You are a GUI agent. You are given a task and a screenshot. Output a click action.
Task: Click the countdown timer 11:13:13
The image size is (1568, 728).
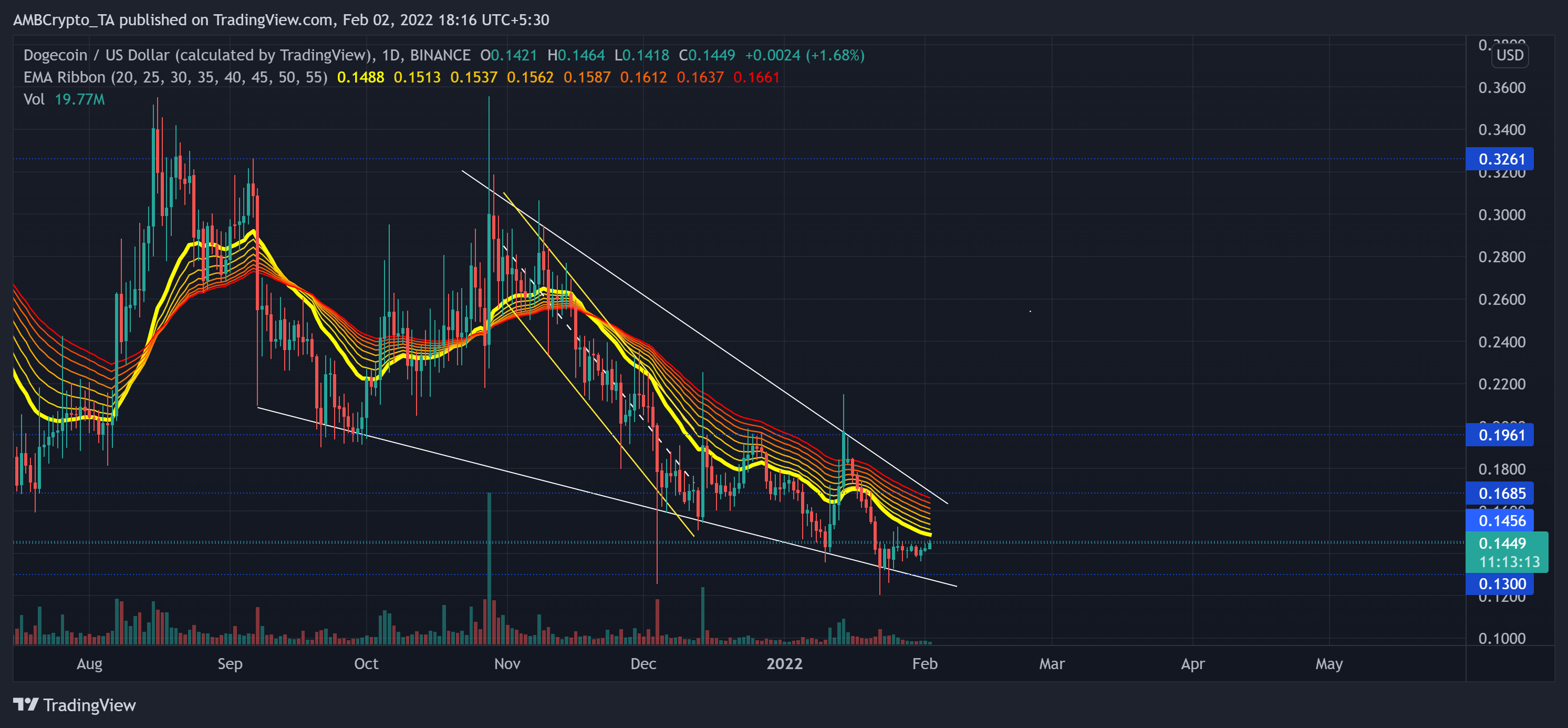click(1510, 562)
